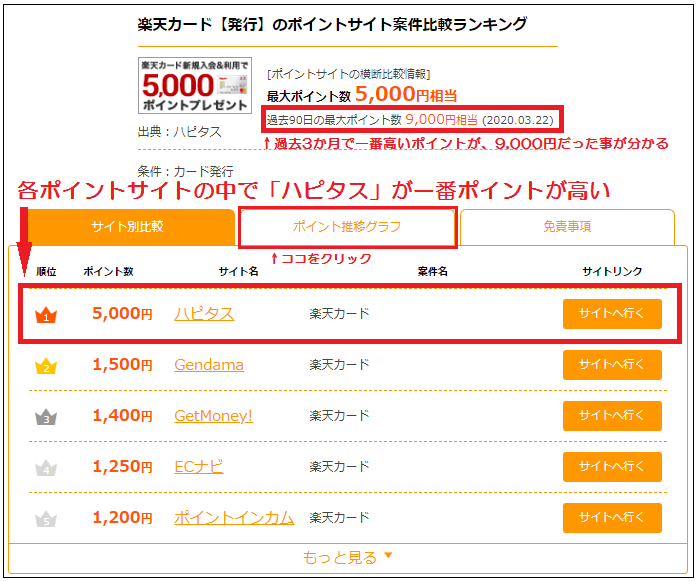
Task: Open the ハピタス site link
Action: click(x=204, y=314)
